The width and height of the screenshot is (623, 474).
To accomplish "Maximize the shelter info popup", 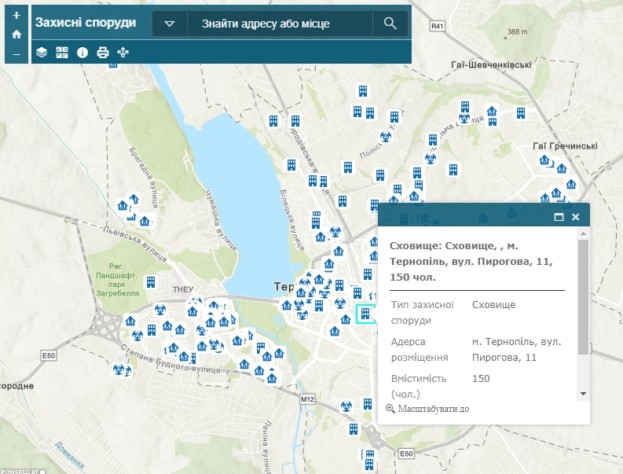I will (559, 216).
